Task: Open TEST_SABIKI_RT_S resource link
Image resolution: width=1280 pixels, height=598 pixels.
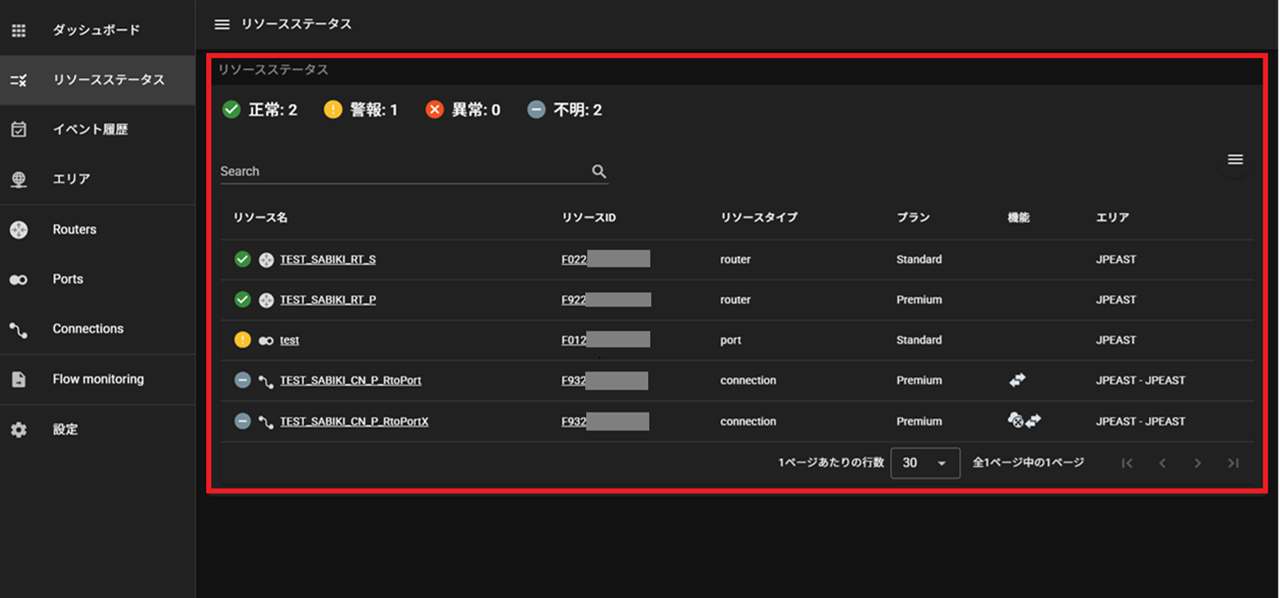Action: 328,259
